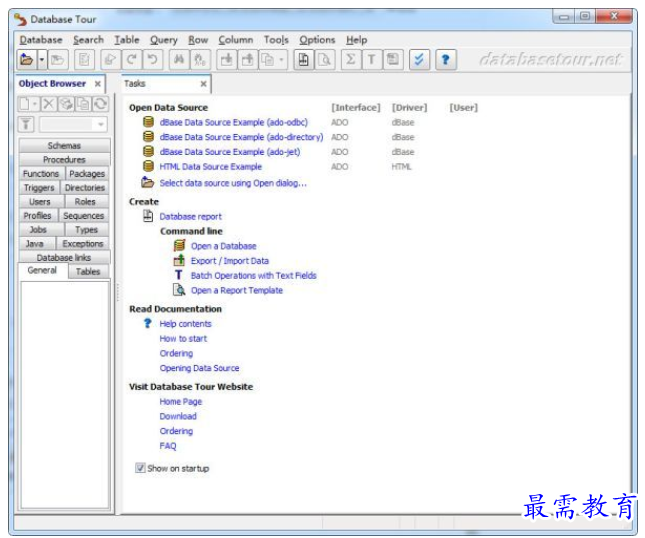Image resolution: width=645 pixels, height=538 pixels.
Task: Open dBase Data Source Example (ado-odbc) link
Action: pos(233,122)
